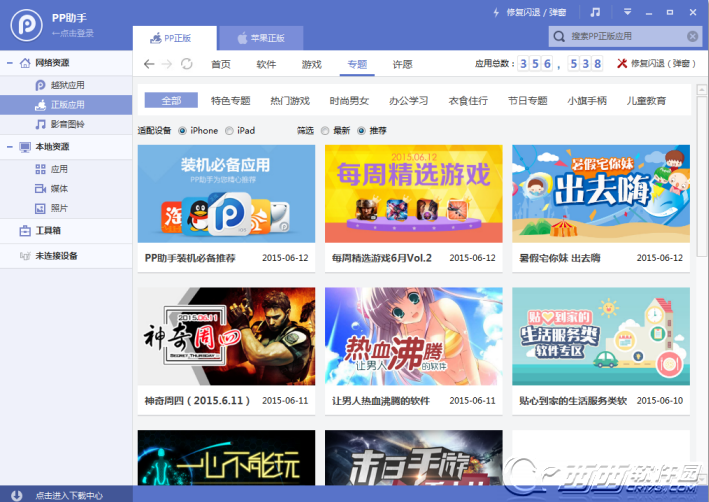Select 影音图铃 in the sidebar

tap(66, 124)
